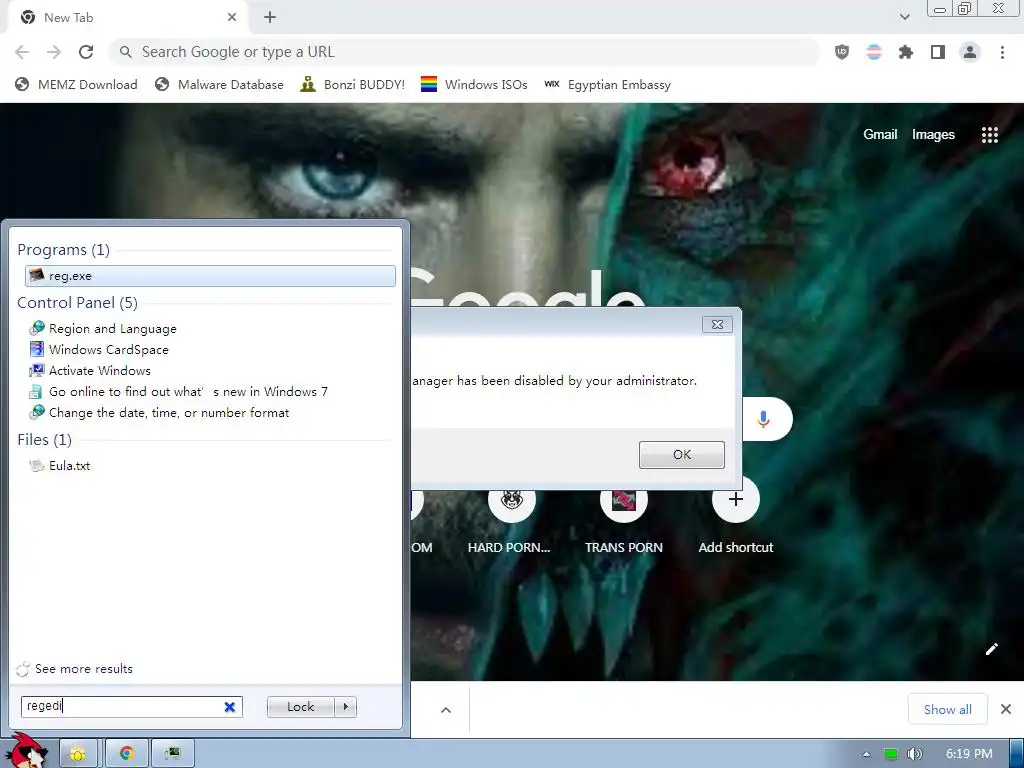1024x768 pixels.
Task: Open a new tab with plus button
Action: click(x=270, y=18)
